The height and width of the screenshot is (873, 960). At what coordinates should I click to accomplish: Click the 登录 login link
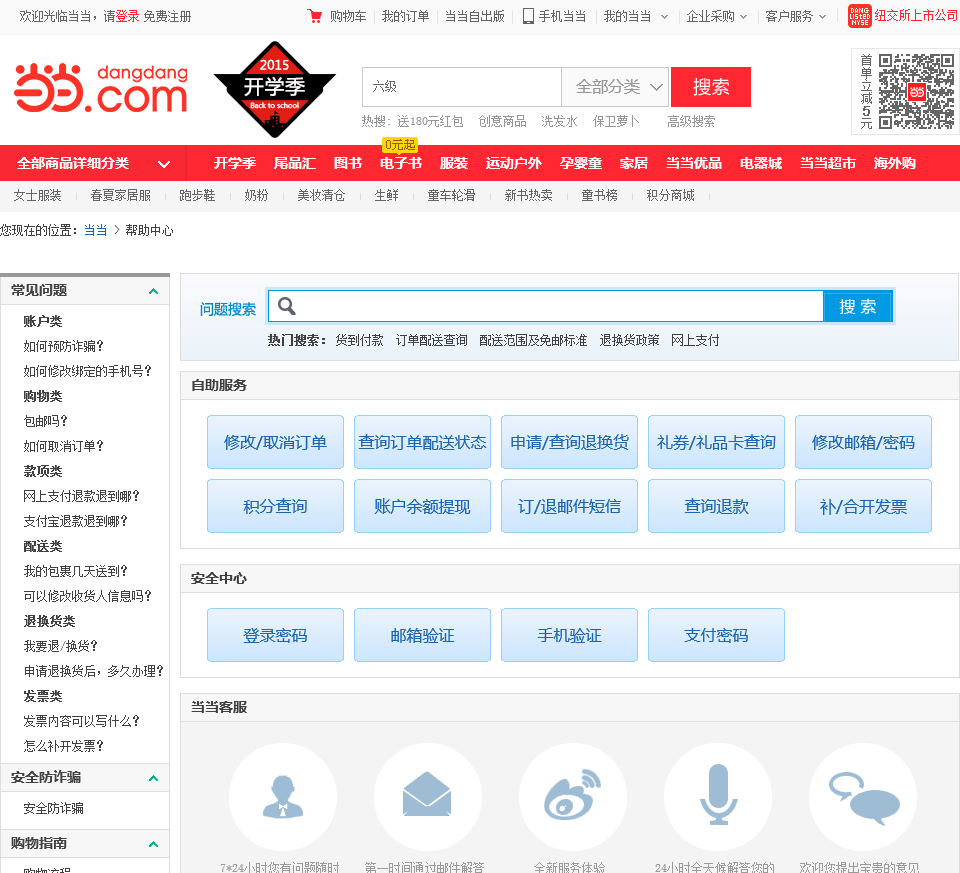pyautogui.click(x=127, y=17)
